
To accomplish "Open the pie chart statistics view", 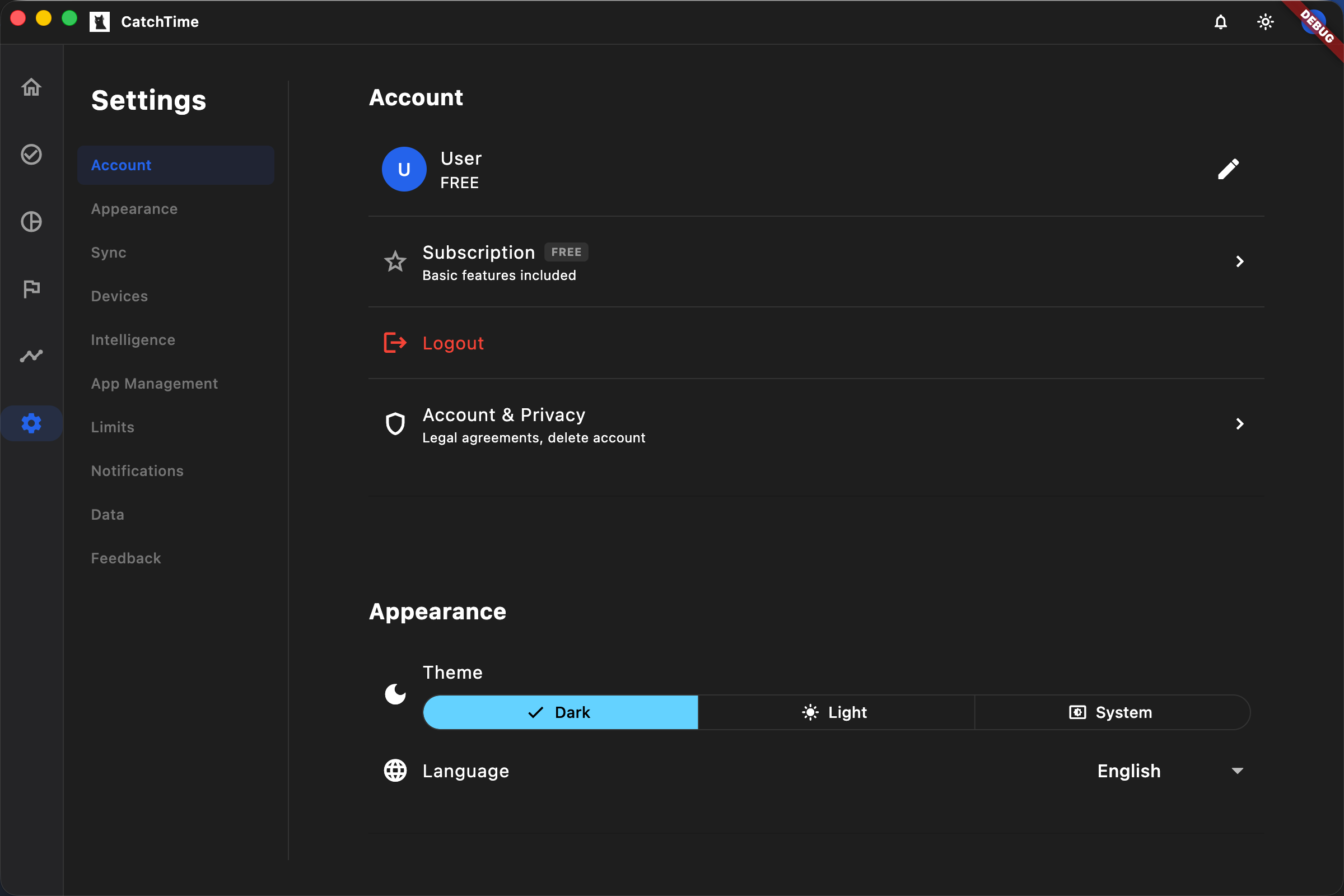I will (31, 222).
